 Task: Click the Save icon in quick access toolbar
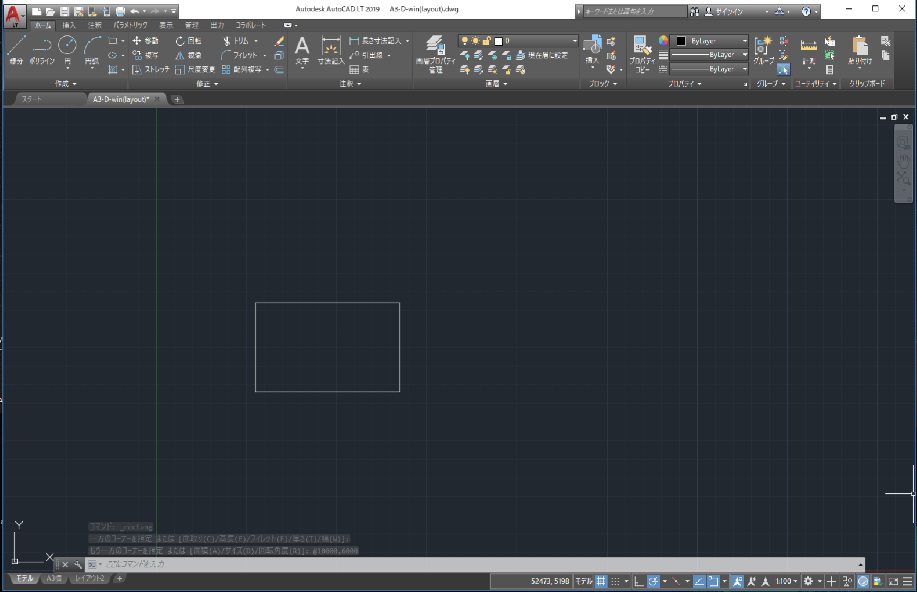tap(64, 11)
